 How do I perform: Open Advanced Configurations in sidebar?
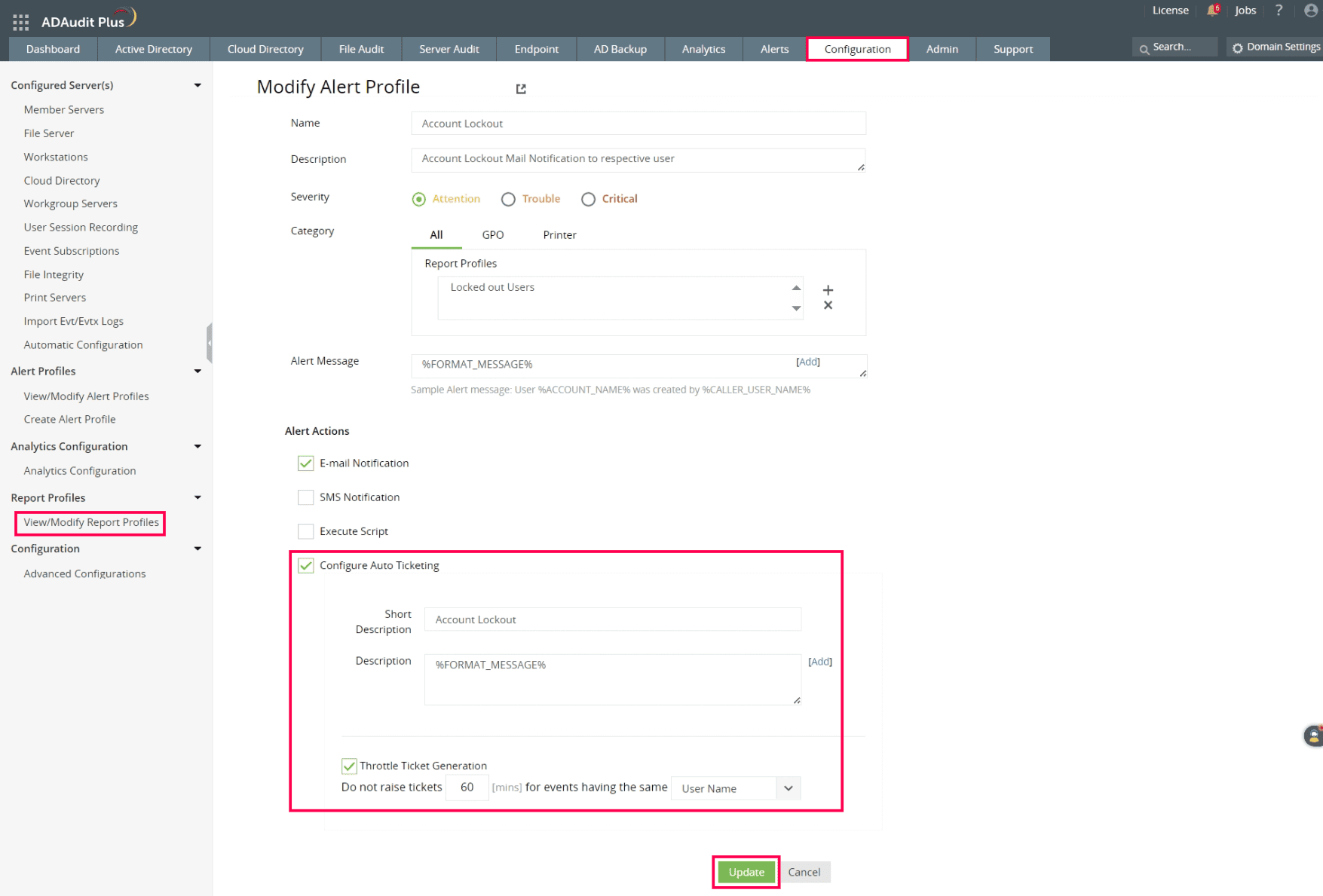click(84, 574)
